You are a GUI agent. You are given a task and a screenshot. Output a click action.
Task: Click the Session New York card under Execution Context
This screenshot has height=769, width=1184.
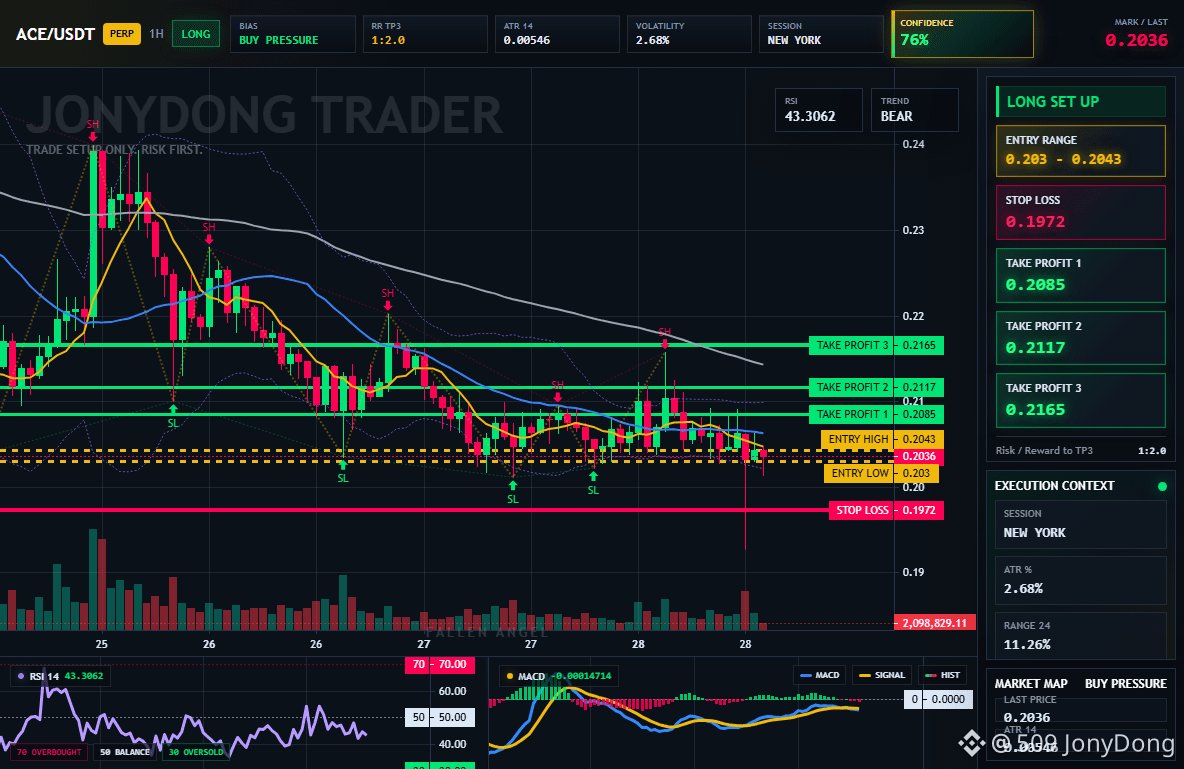(1081, 523)
